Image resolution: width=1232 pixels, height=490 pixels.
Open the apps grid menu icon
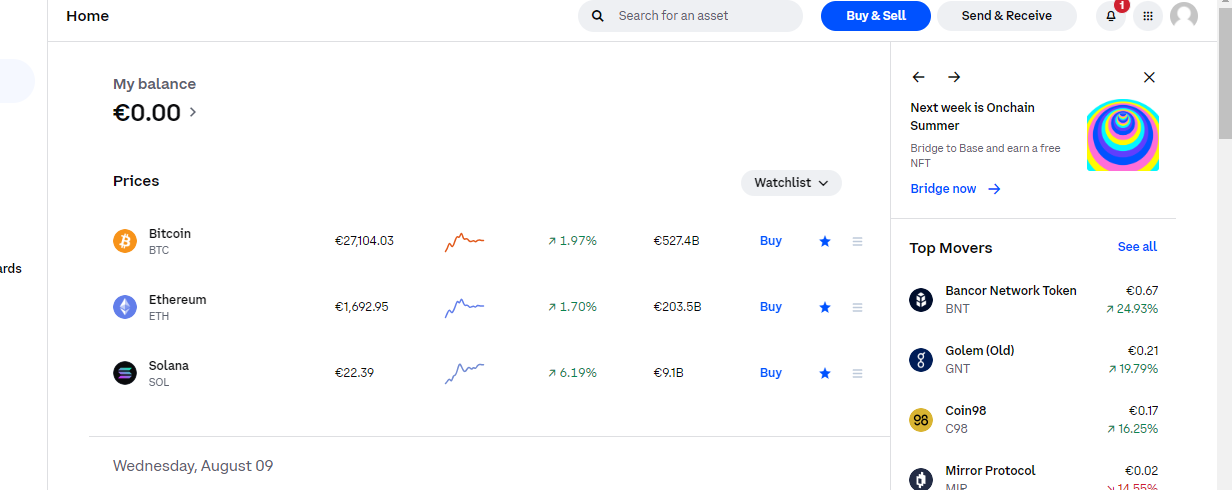click(1147, 16)
